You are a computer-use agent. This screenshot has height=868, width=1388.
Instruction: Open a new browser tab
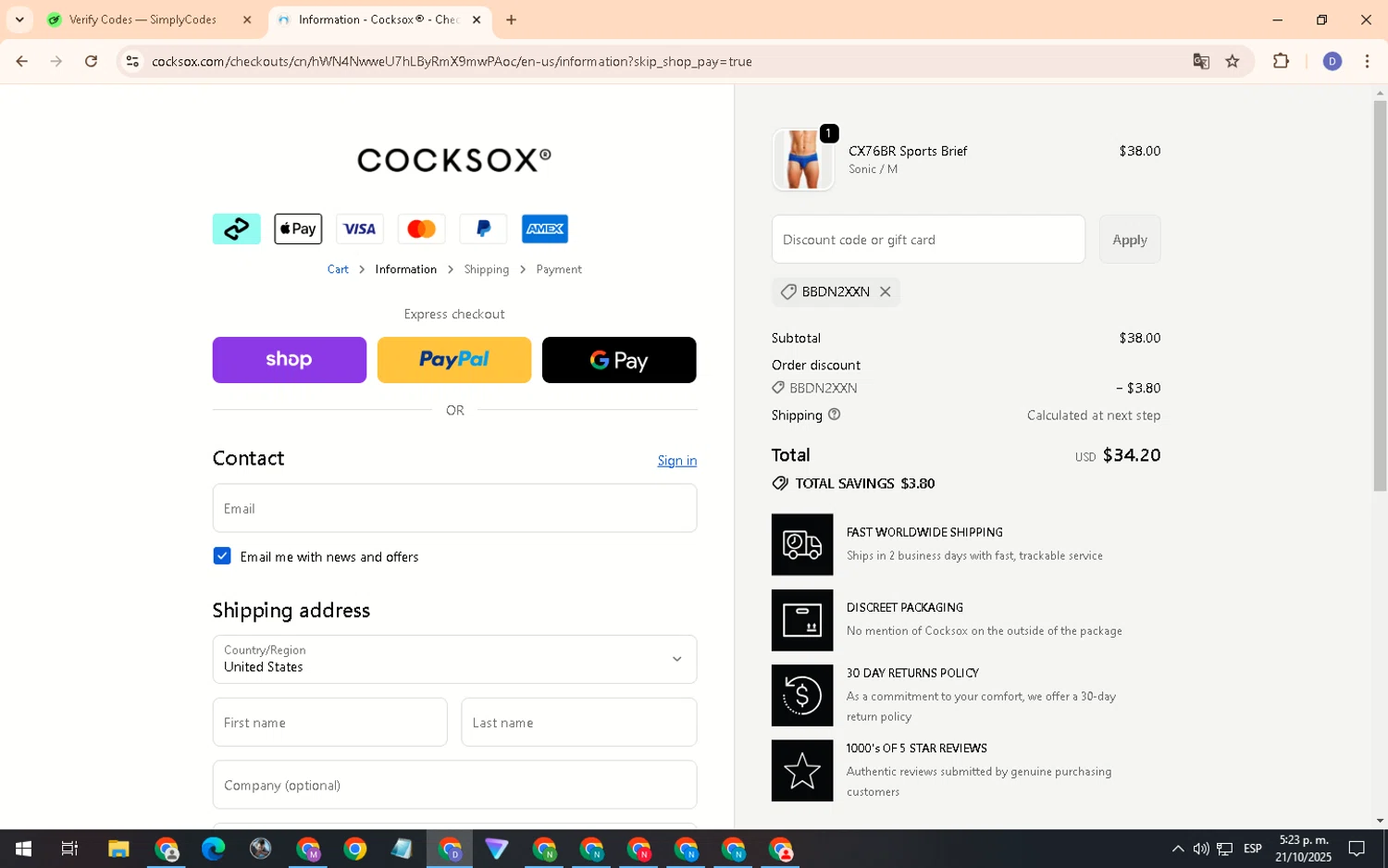click(511, 19)
